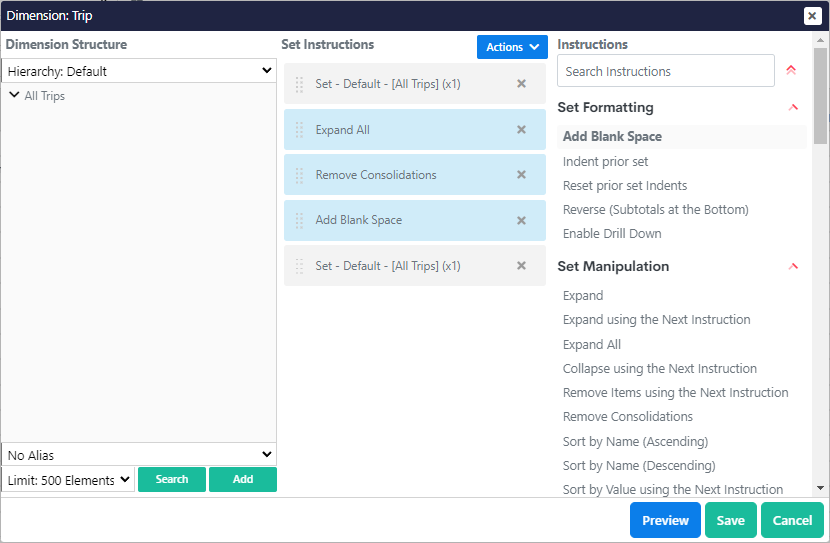Choose Sort by Name (Ascending) instruction
The height and width of the screenshot is (543, 830).
point(635,441)
